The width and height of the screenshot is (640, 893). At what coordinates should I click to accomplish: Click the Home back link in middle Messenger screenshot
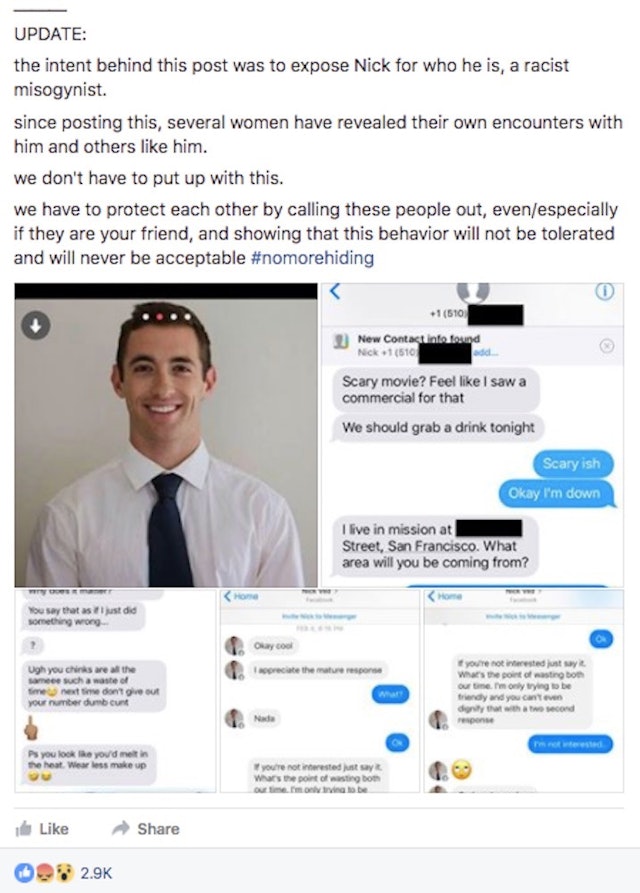click(x=241, y=596)
